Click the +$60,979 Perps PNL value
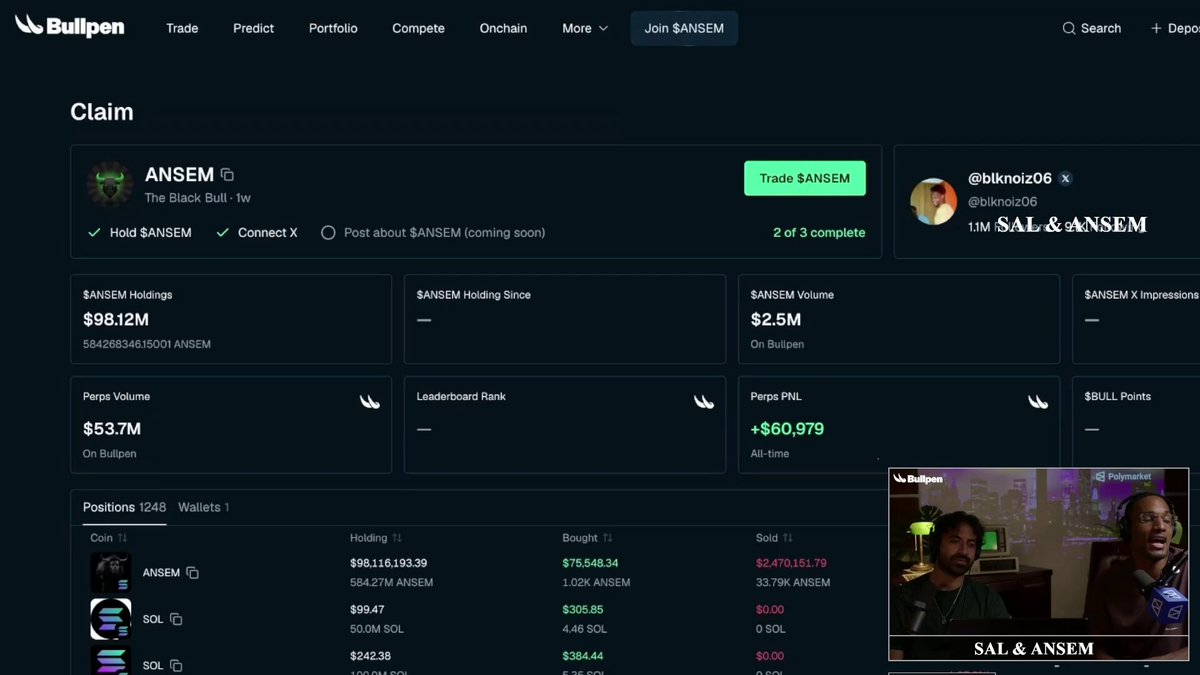 pos(787,429)
